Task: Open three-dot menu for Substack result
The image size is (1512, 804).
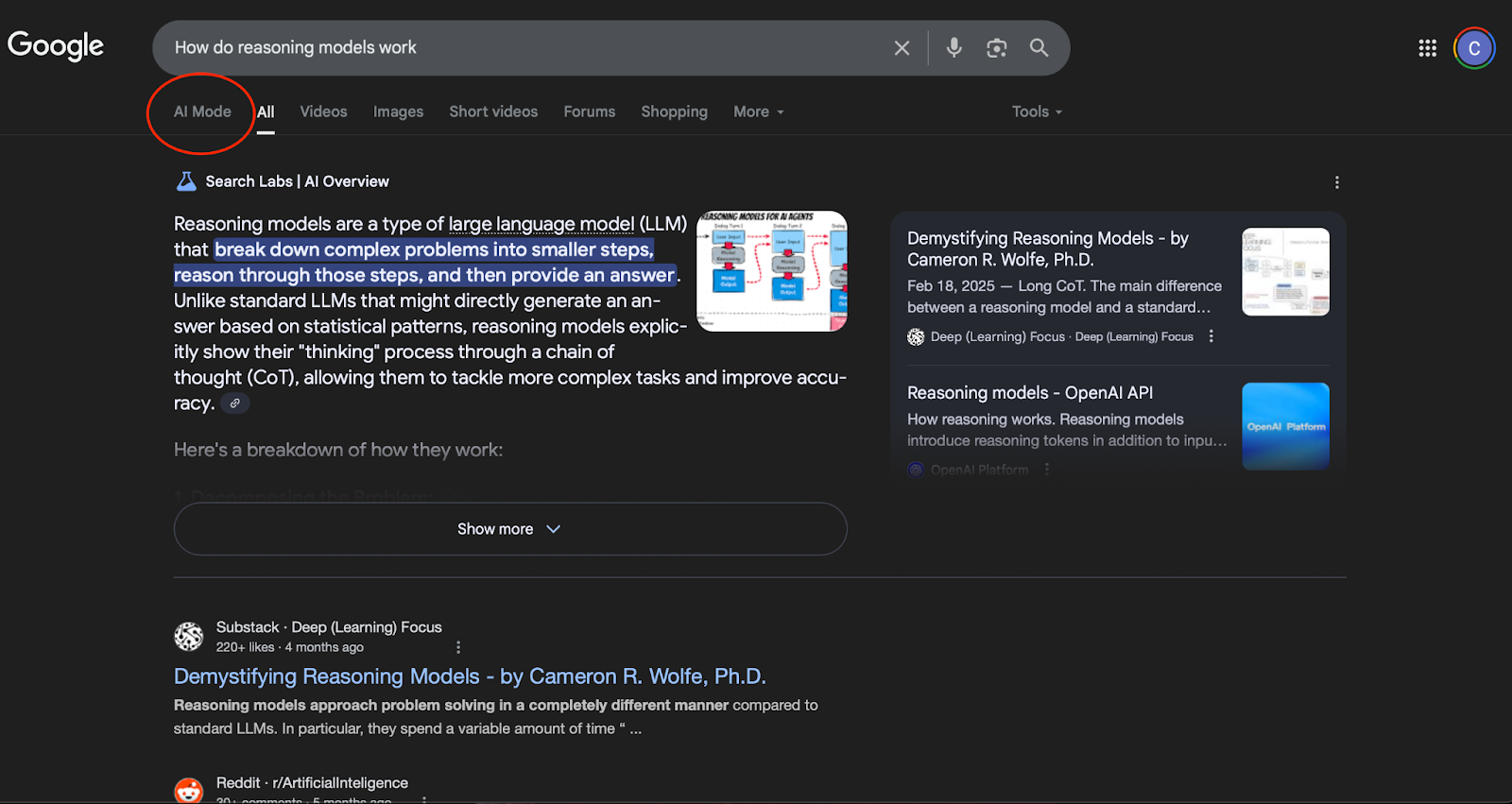Action: coord(458,647)
